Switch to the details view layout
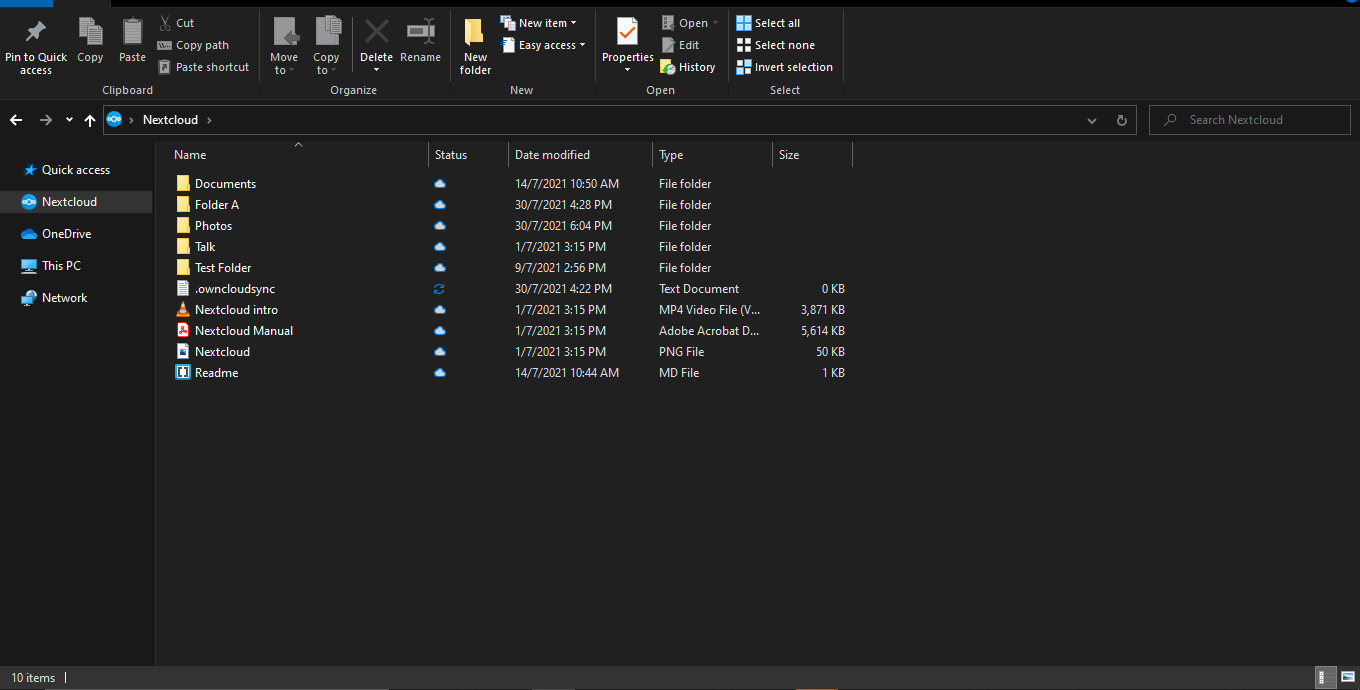 tap(1324, 678)
